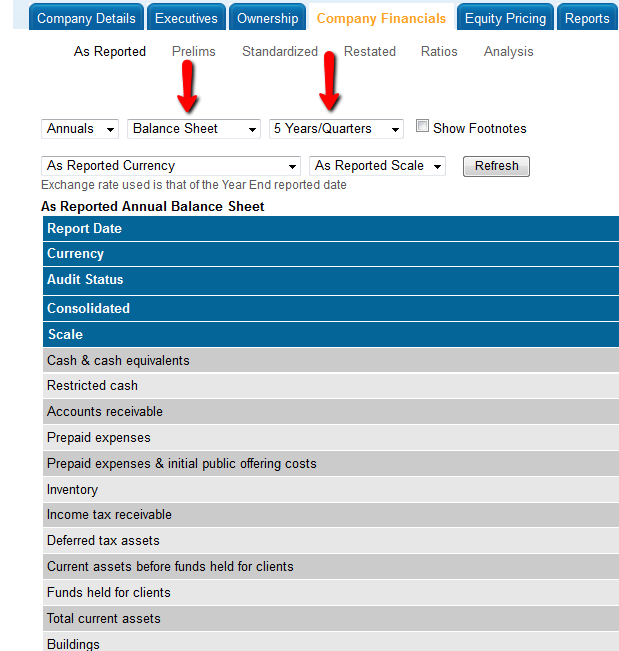The image size is (619, 651).
Task: Switch to Prelims view
Action: [193, 51]
